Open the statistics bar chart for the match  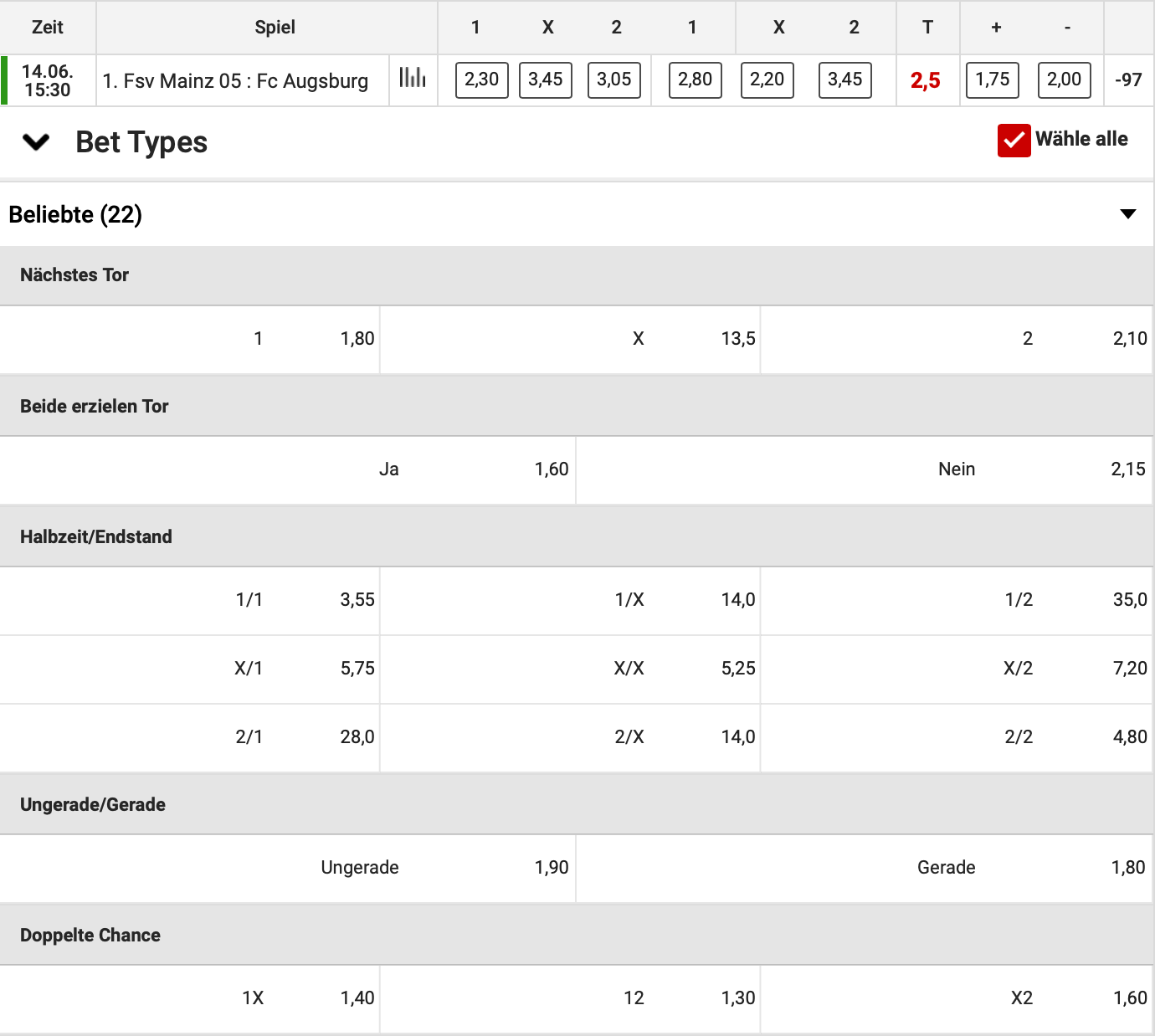[413, 79]
